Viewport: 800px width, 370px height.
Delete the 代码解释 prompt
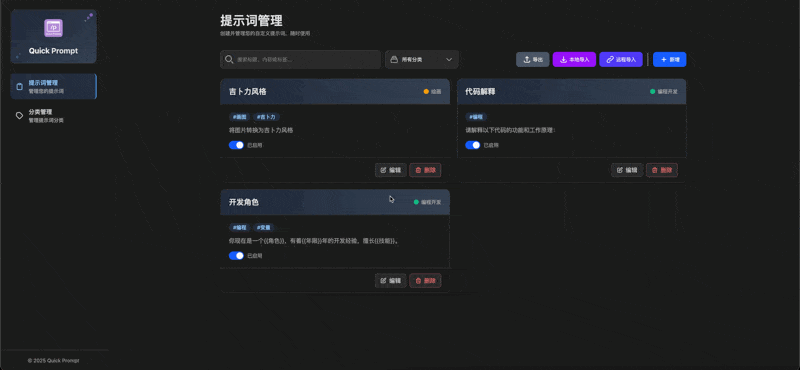pyautogui.click(x=662, y=170)
